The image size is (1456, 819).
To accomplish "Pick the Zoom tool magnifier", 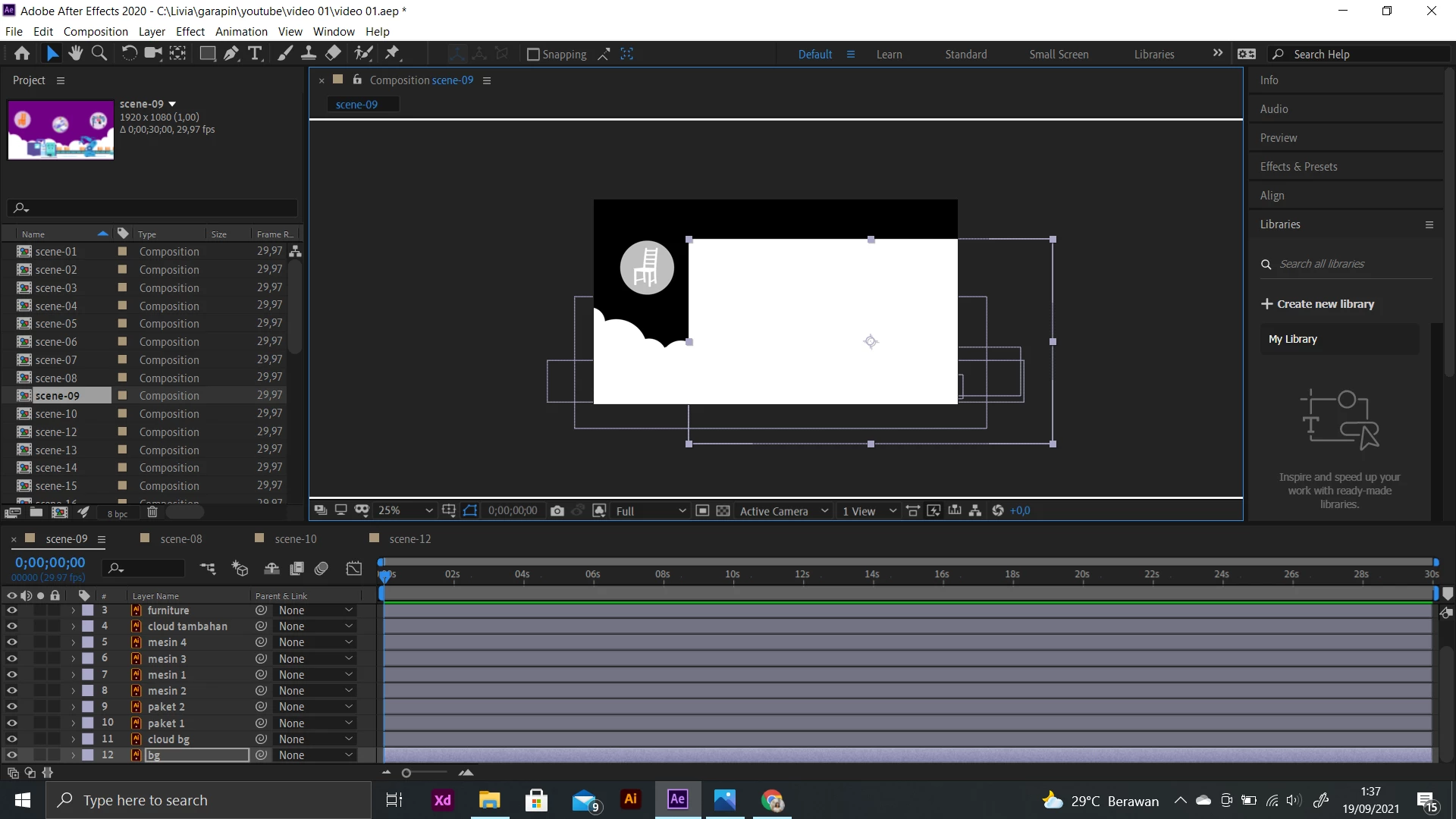I will [99, 54].
